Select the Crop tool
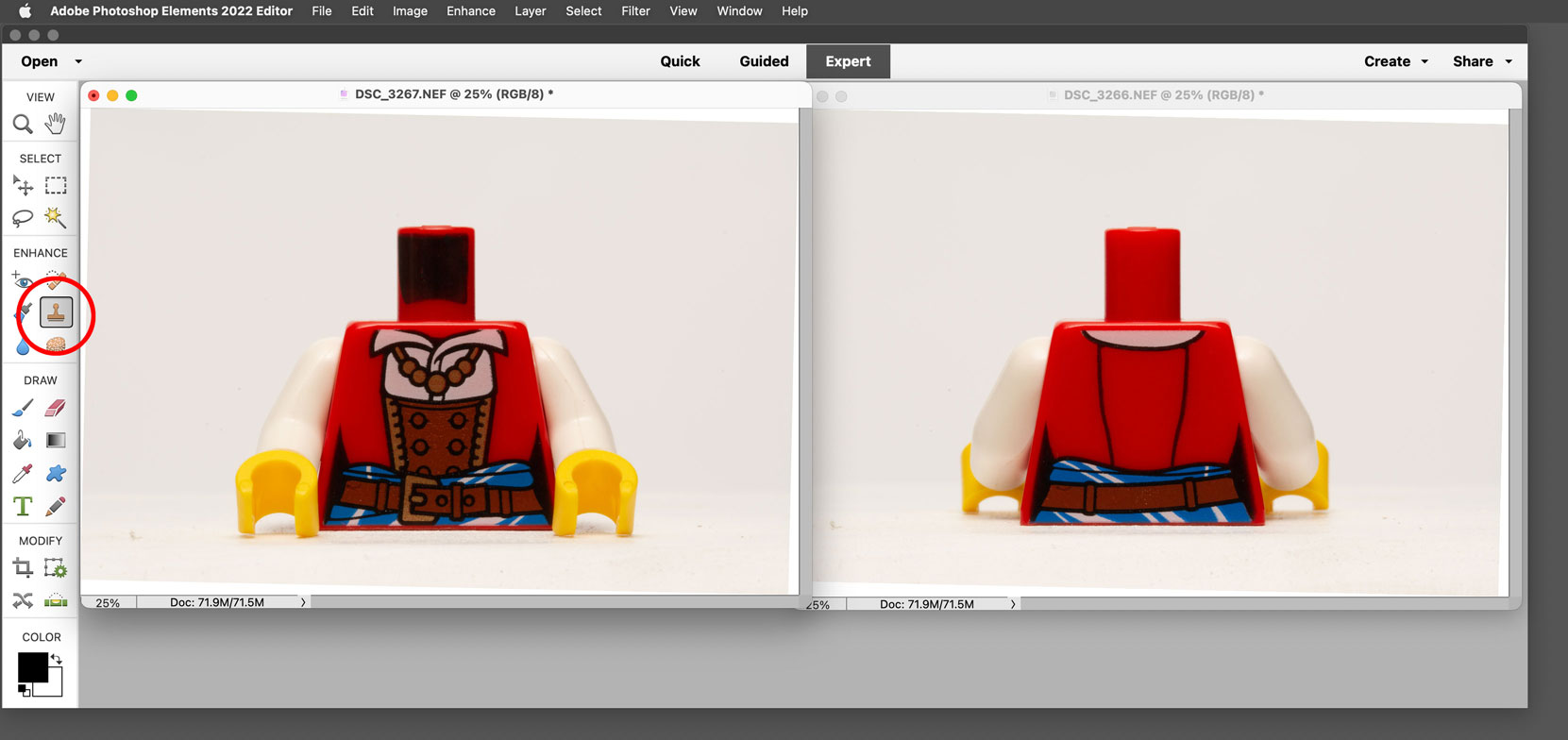1568x740 pixels. click(x=23, y=568)
